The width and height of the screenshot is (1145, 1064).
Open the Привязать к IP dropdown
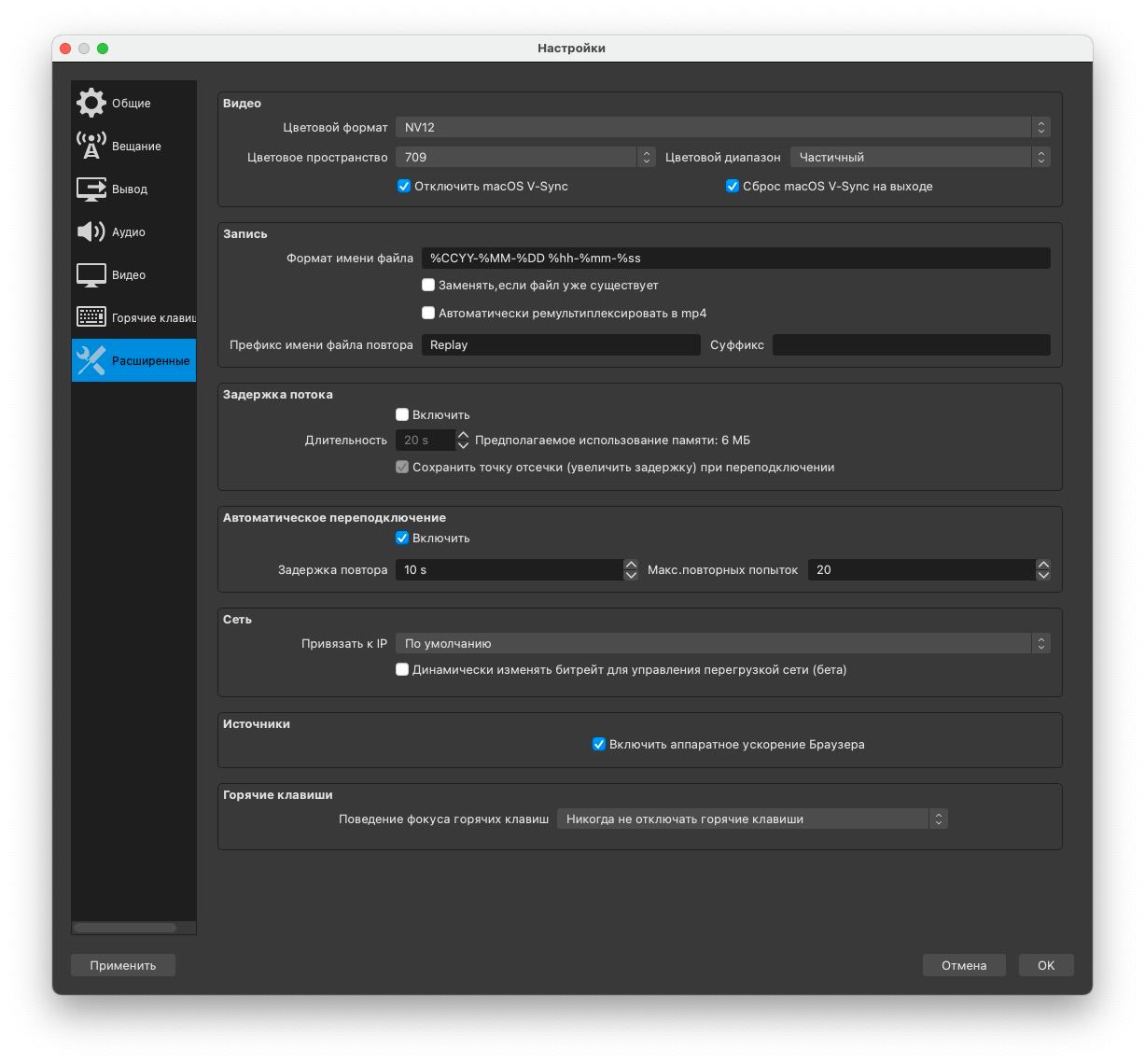723,643
